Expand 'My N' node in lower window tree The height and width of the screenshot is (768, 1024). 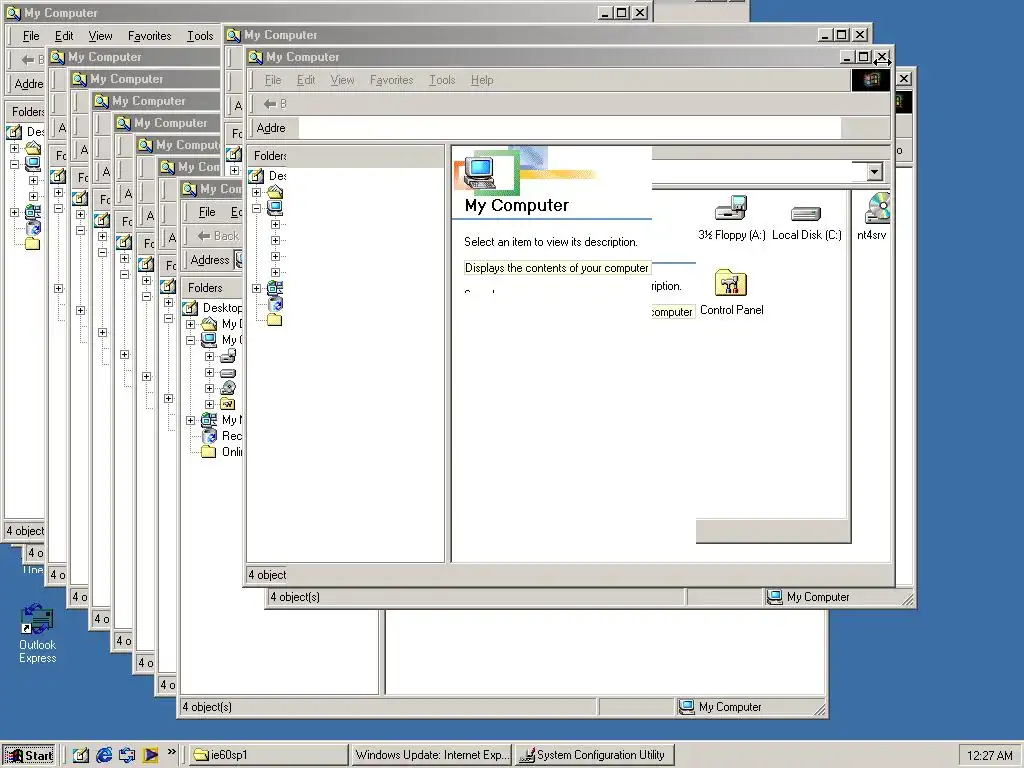click(191, 420)
